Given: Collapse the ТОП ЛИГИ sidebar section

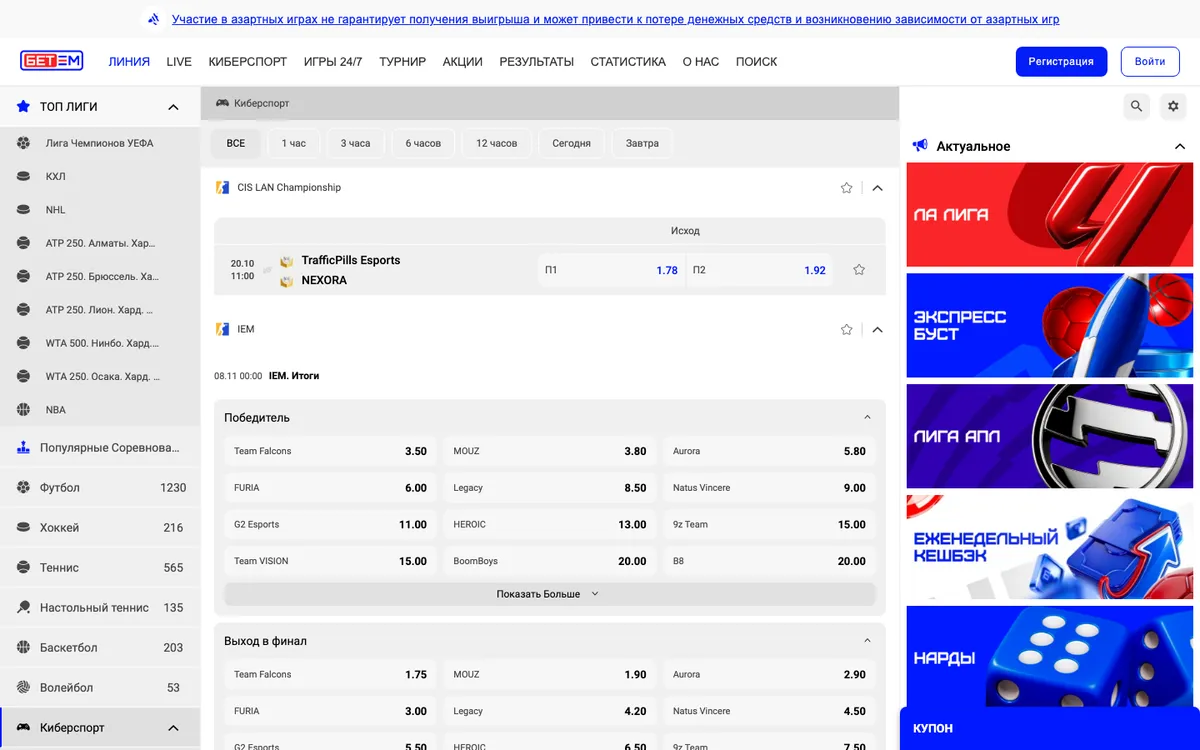Looking at the screenshot, I should (x=173, y=107).
